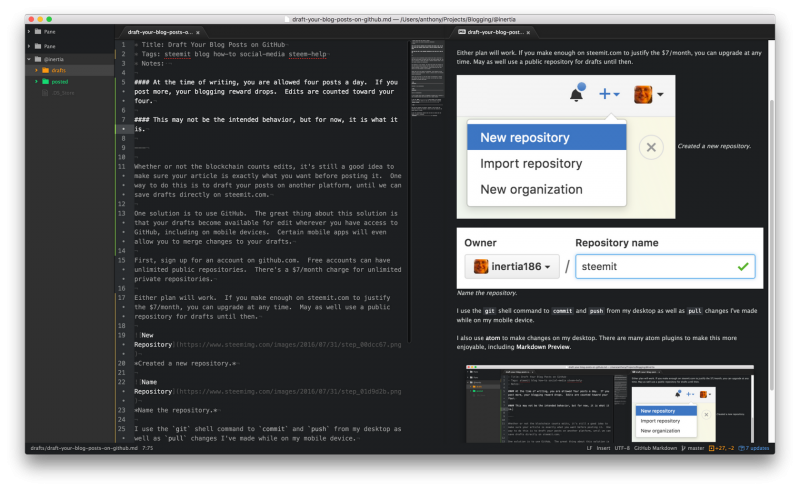800x490 pixels.
Task: Click the drafts file path in status bar
Action: coord(84,448)
